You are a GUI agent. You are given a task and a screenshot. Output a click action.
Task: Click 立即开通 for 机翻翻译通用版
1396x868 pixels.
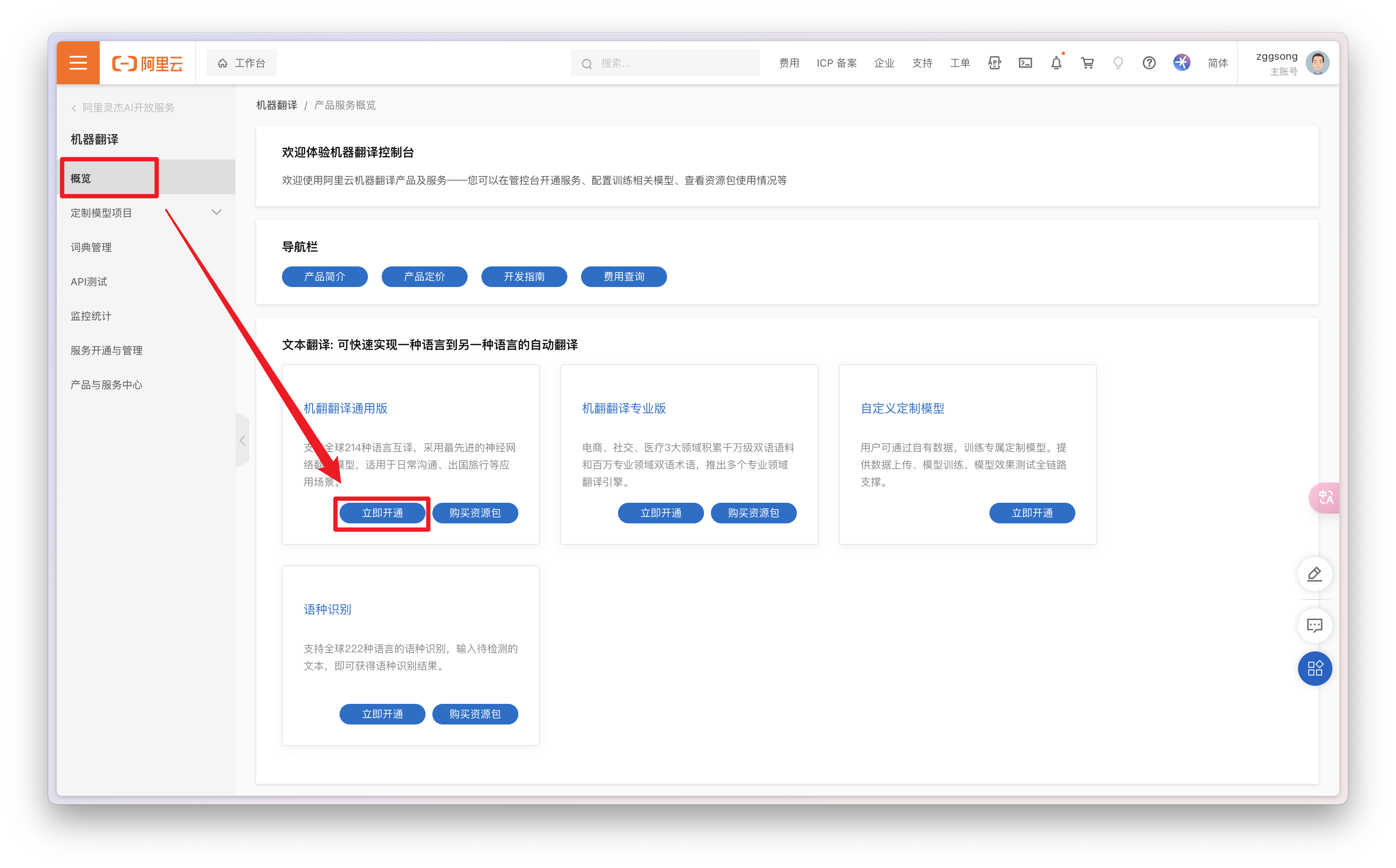(x=383, y=513)
